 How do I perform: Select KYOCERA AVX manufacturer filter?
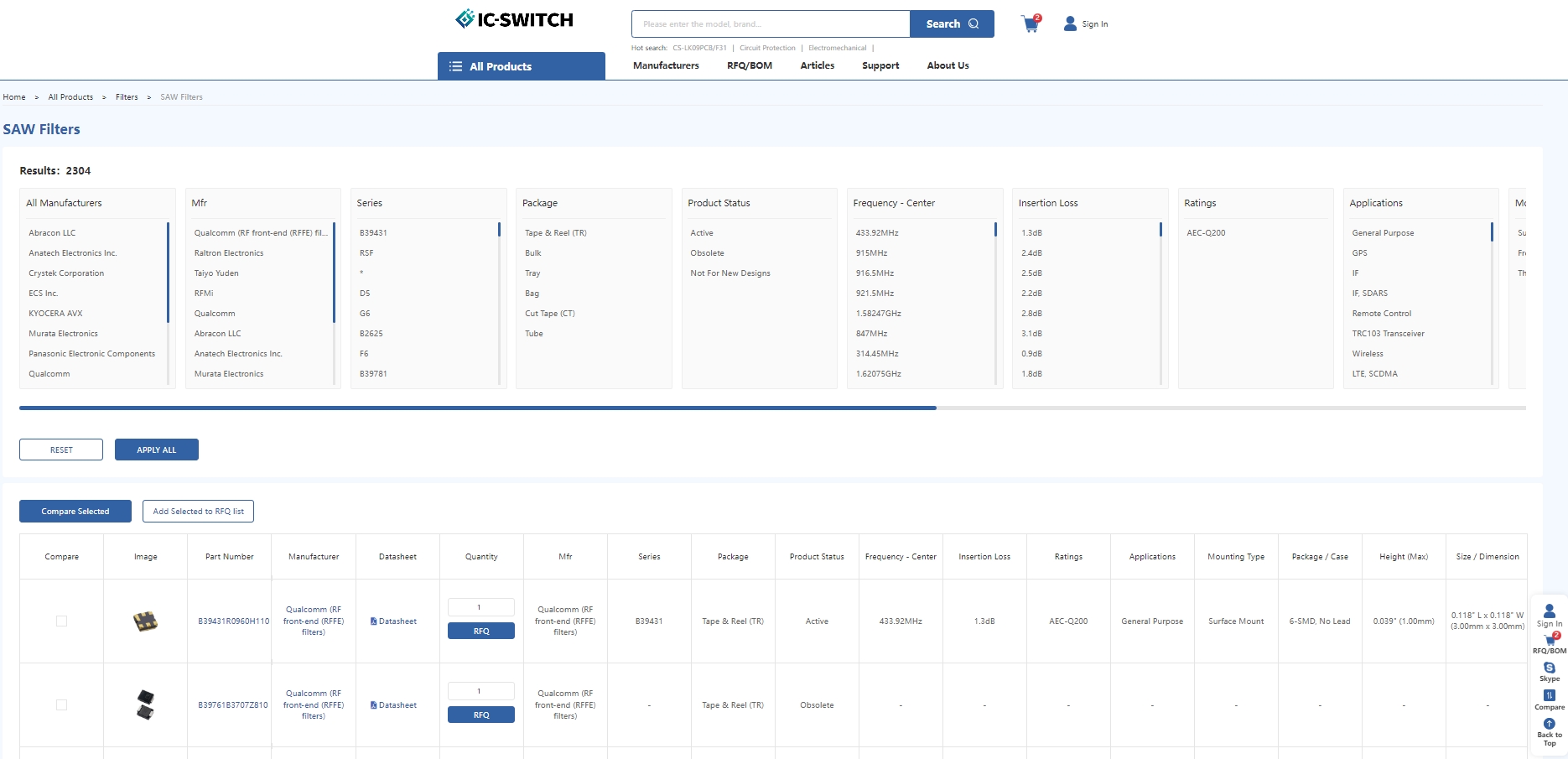coord(55,314)
